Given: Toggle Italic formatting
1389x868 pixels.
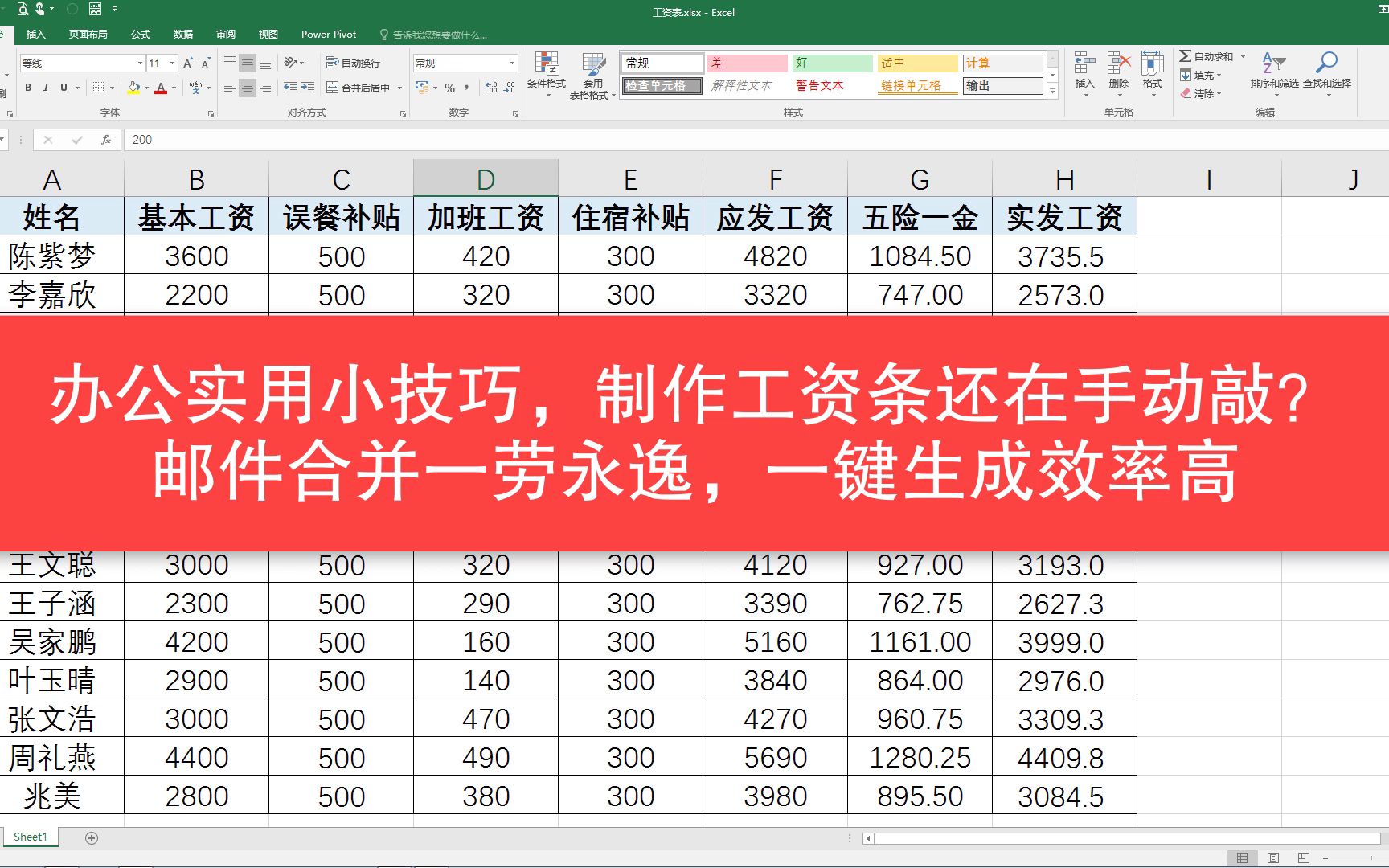Looking at the screenshot, I should pyautogui.click(x=46, y=88).
